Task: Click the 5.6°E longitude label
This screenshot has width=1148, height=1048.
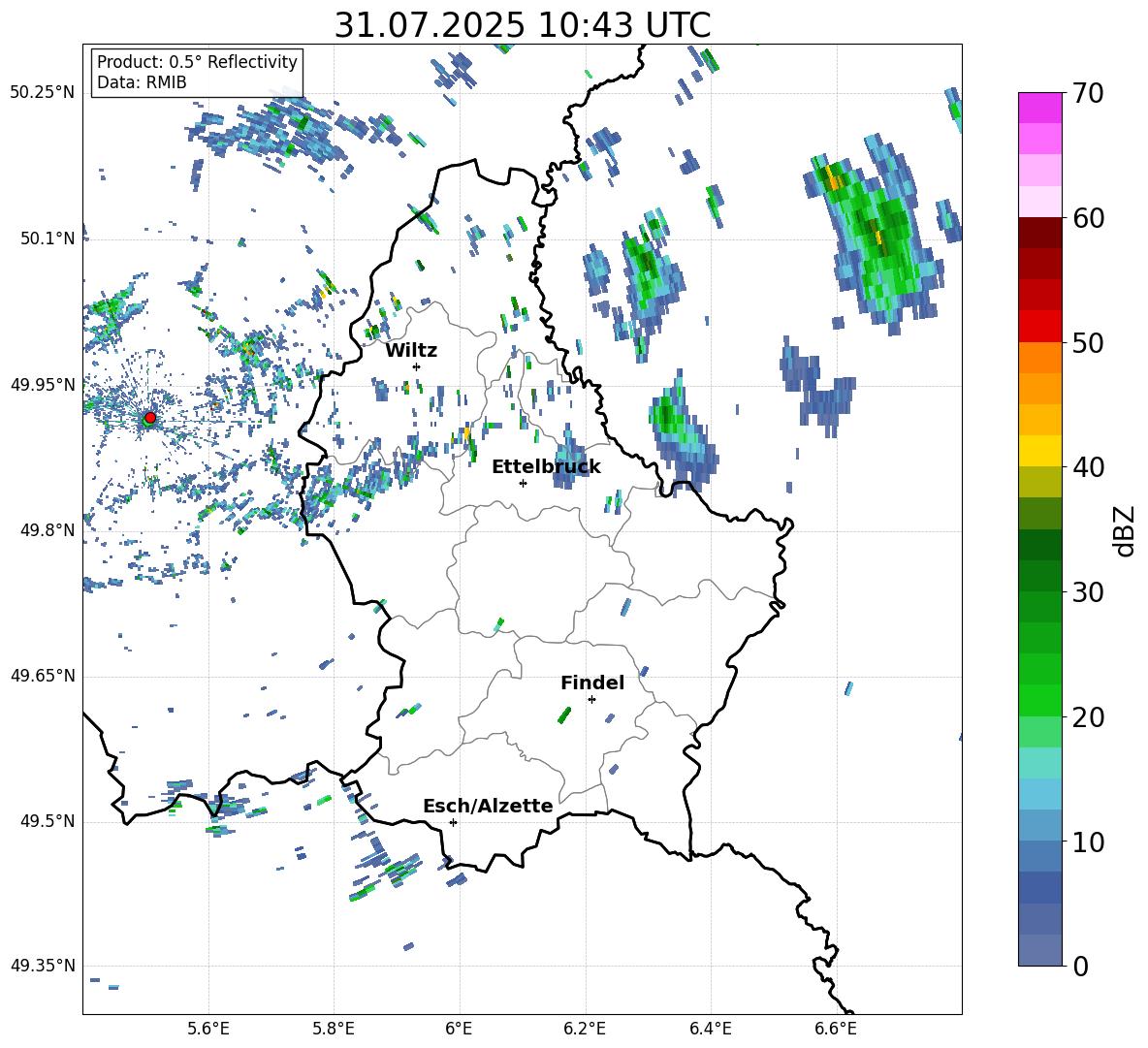Action: coord(207,1029)
